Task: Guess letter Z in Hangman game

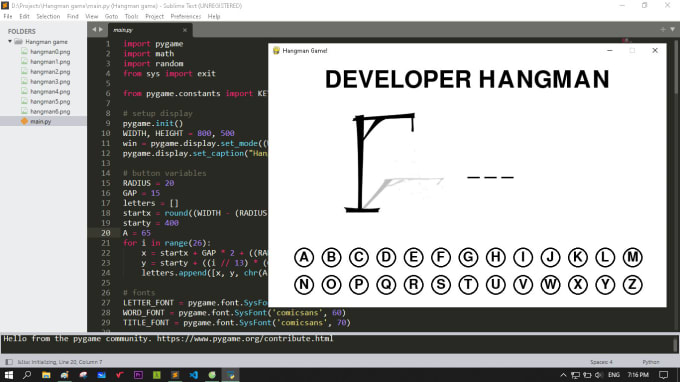Action: click(632, 285)
